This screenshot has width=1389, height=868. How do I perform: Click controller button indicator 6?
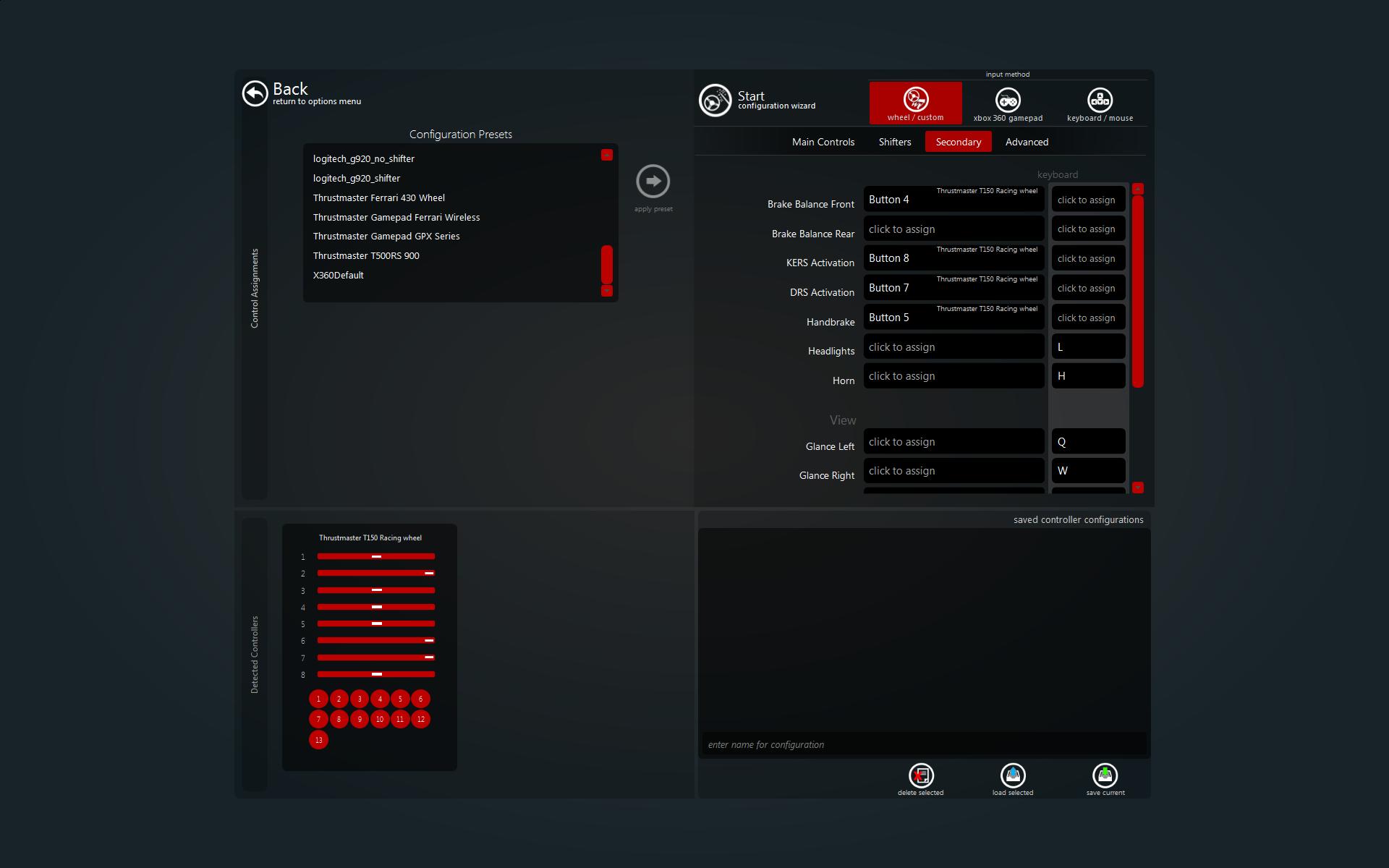420,699
